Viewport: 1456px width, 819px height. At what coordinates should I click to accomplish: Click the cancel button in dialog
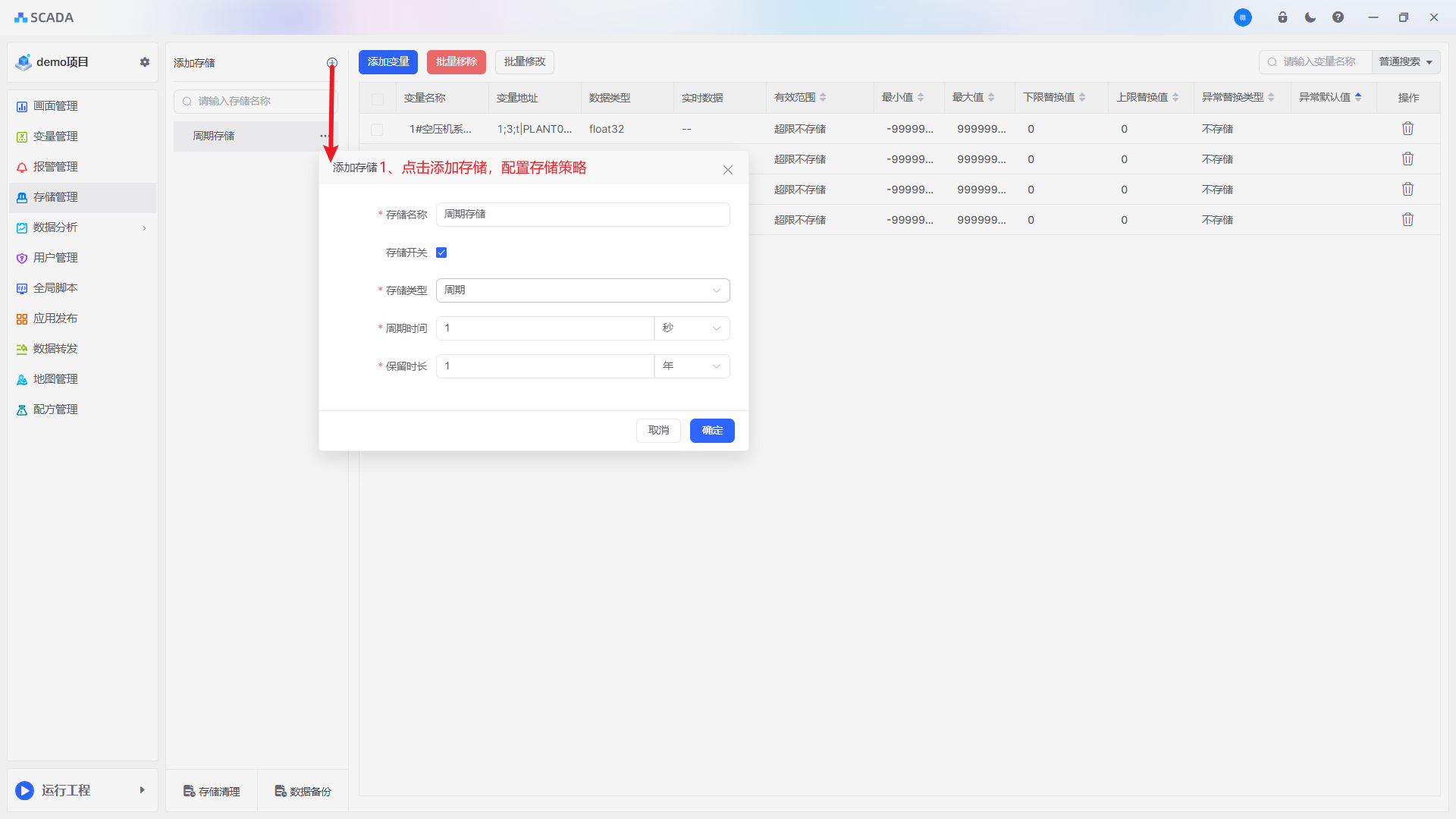tap(658, 431)
